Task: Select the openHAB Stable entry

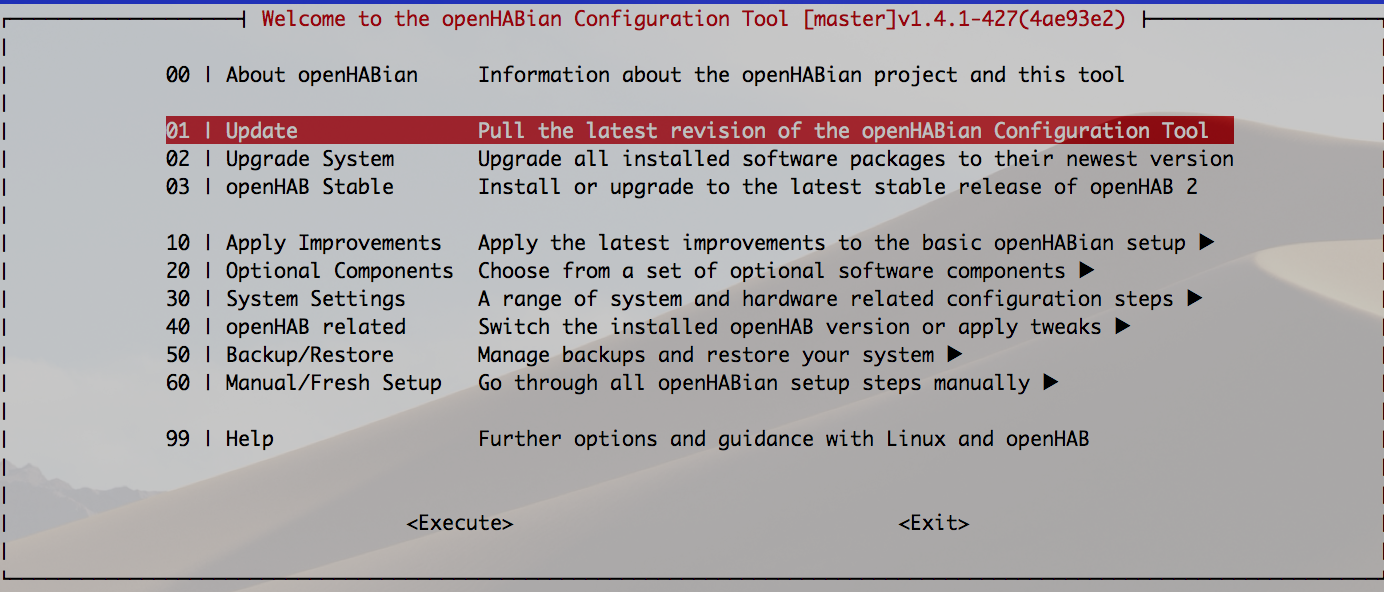Action: pyautogui.click(x=309, y=187)
